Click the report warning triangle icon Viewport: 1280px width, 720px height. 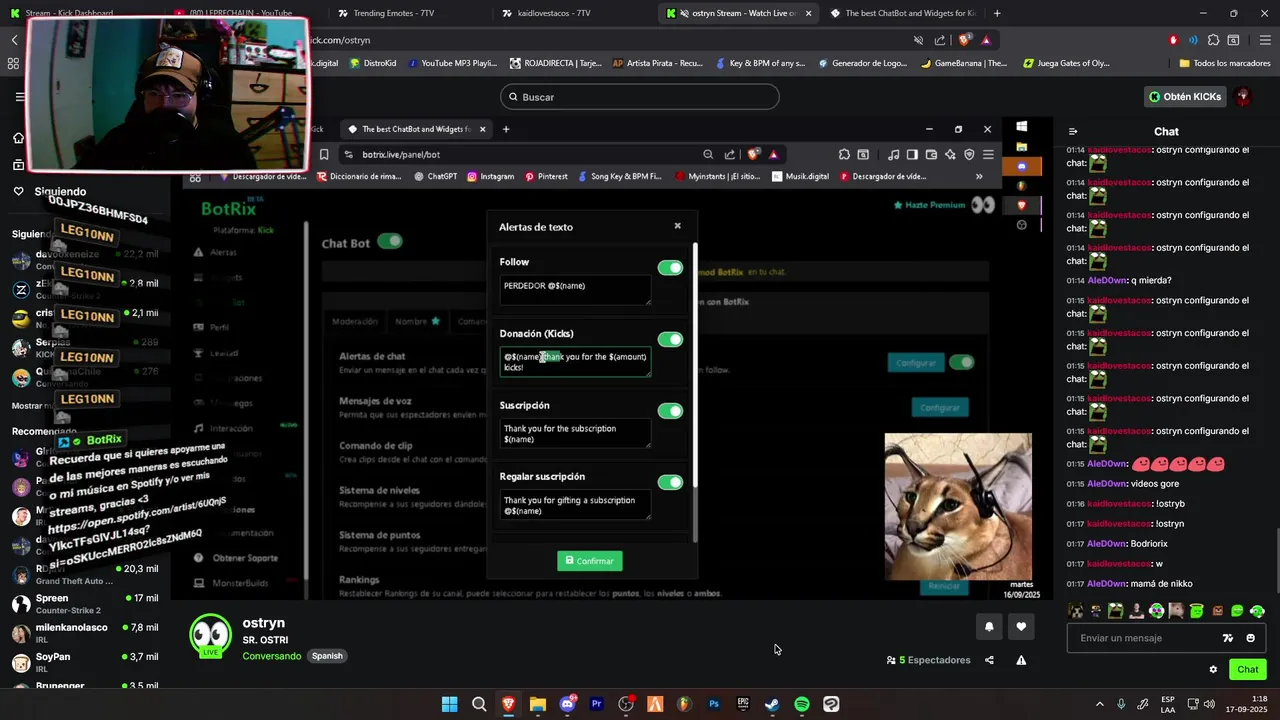click(x=1021, y=660)
